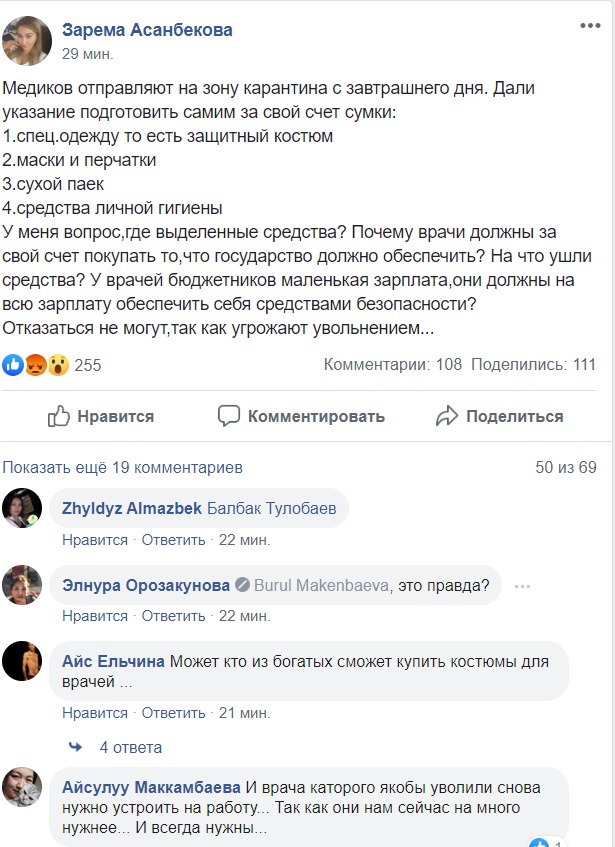Click the reply arrow icon beside 4 ответа
The height and width of the screenshot is (847, 615).
75,747
